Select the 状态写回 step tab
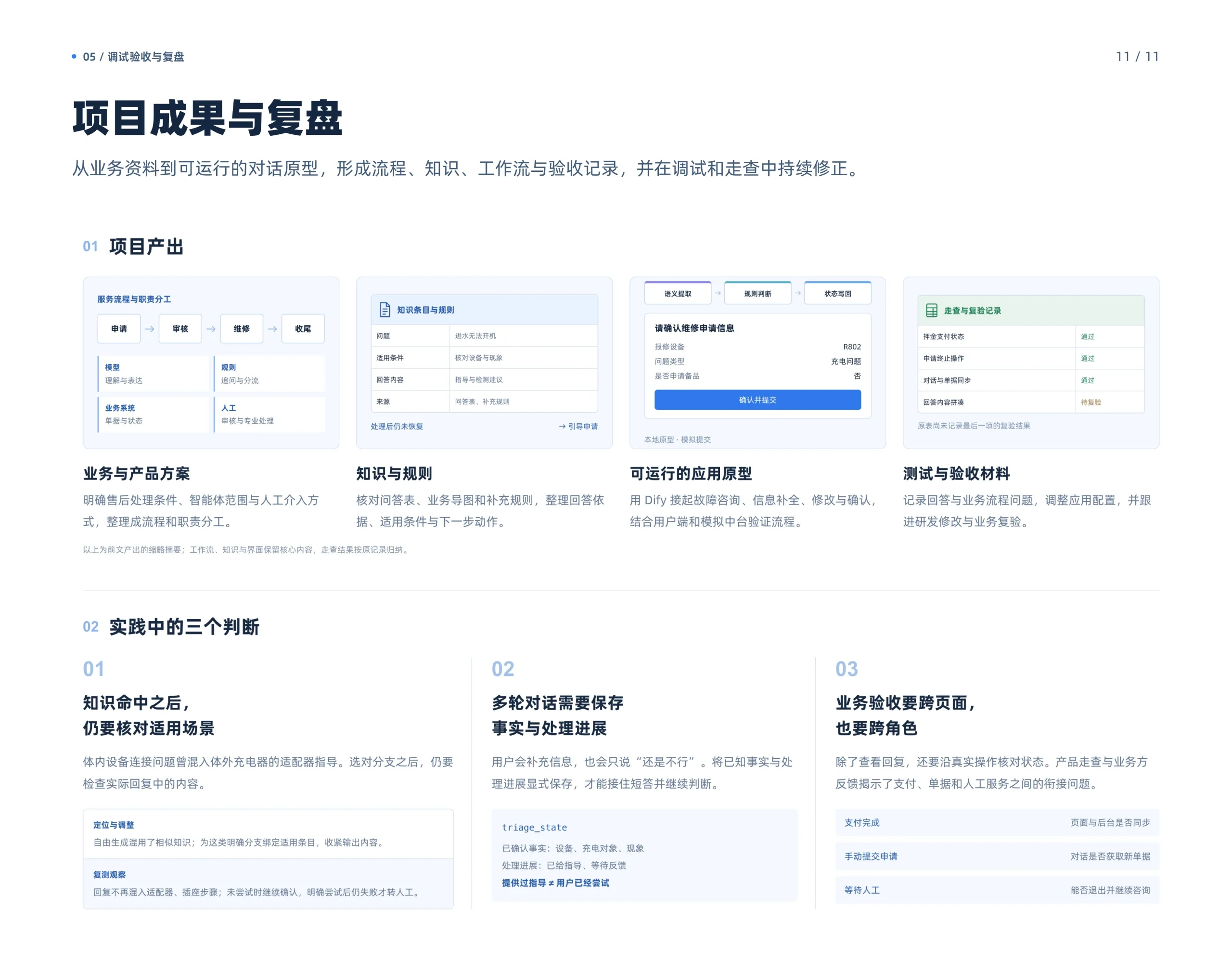The height and width of the screenshot is (973, 1232). tap(837, 293)
